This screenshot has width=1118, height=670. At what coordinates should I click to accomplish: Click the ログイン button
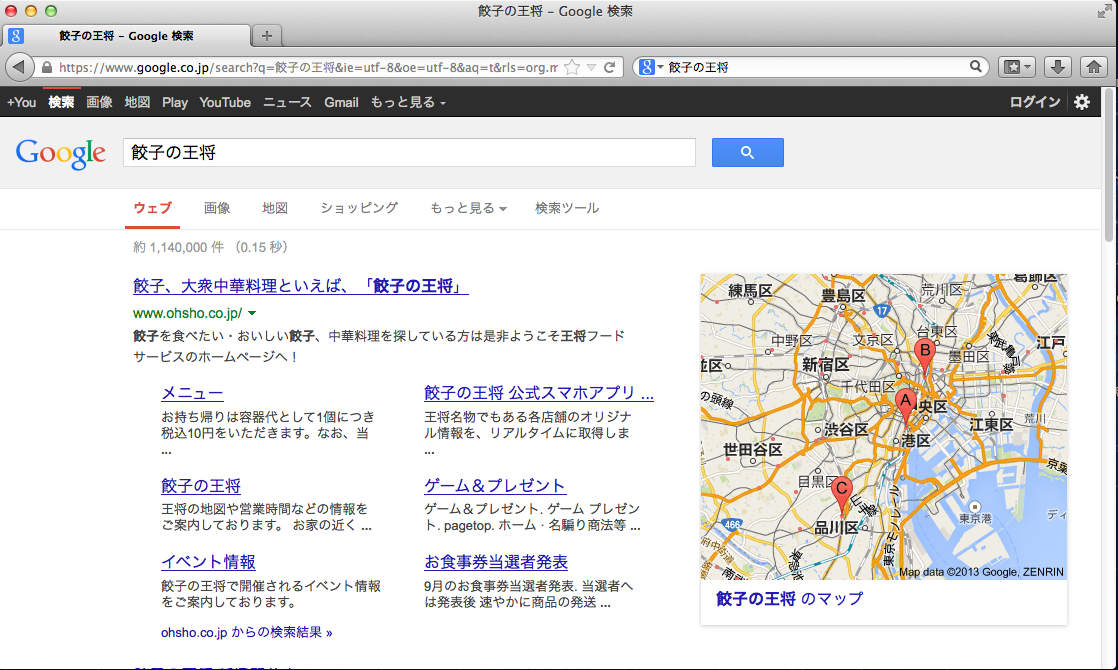click(x=1035, y=102)
